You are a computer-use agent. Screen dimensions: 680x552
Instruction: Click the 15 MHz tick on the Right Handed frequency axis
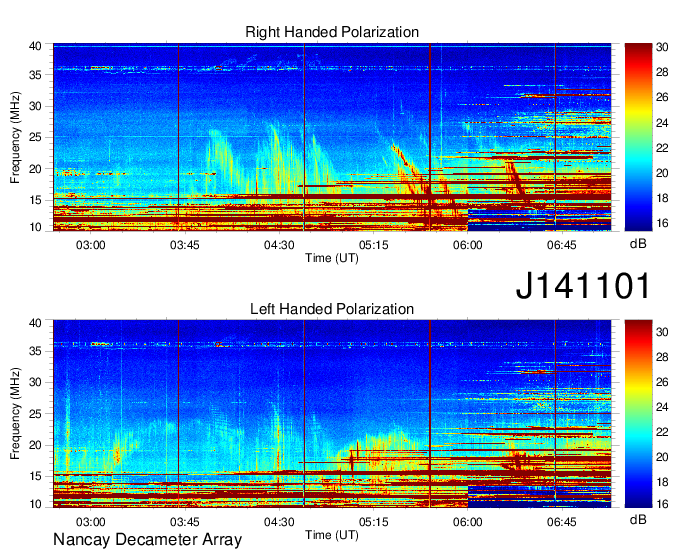[35, 200]
